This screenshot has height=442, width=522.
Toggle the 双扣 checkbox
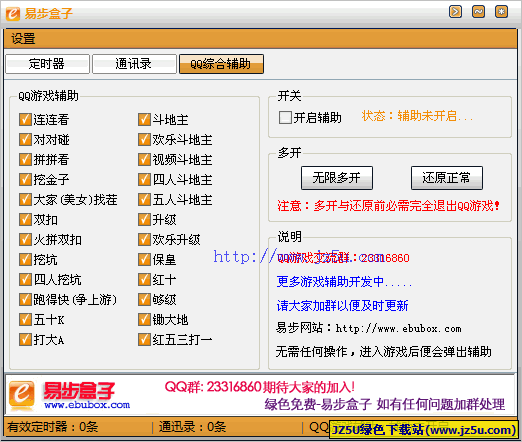[25, 219]
